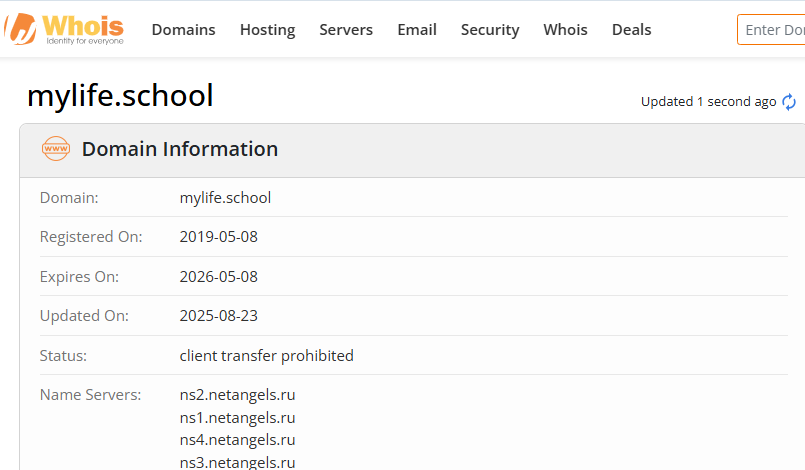Click the updated date 2025-08-23
Image resolution: width=805 pixels, height=470 pixels.
[218, 316]
